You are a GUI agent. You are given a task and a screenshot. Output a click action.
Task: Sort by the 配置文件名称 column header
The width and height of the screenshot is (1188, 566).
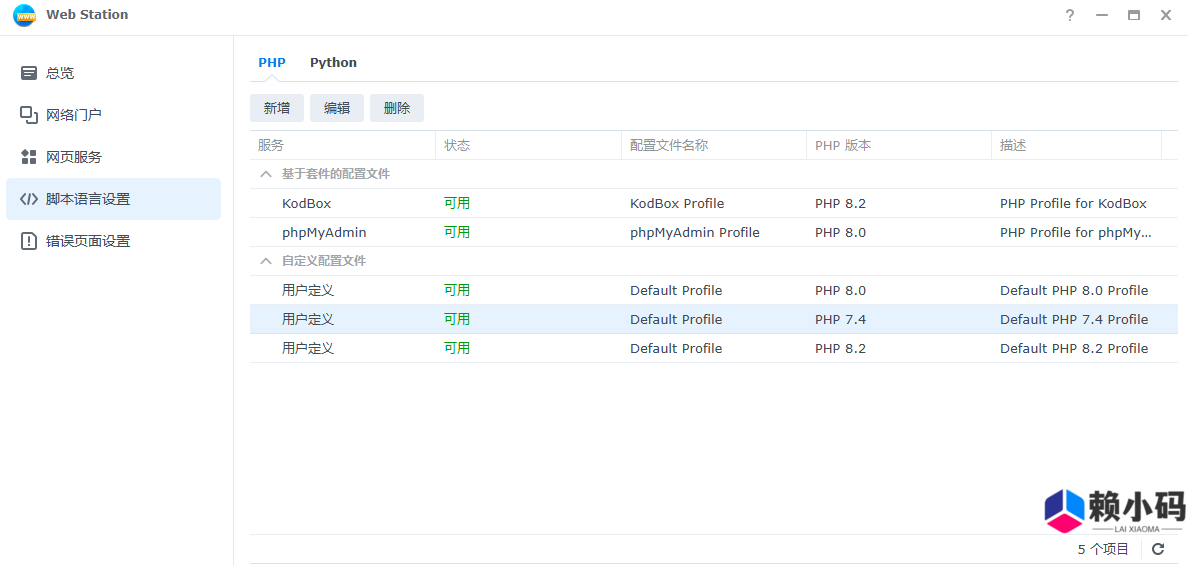click(714, 145)
